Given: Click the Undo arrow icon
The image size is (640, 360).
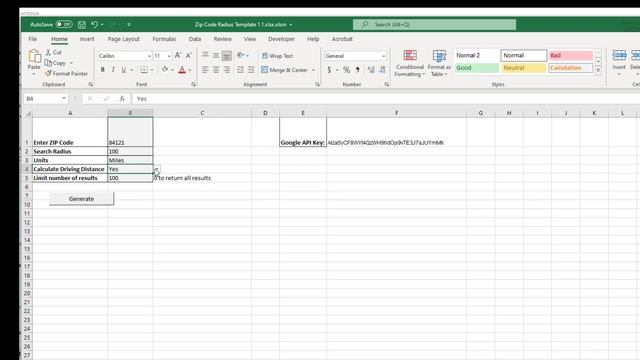Looking at the screenshot, I should [x=94, y=24].
